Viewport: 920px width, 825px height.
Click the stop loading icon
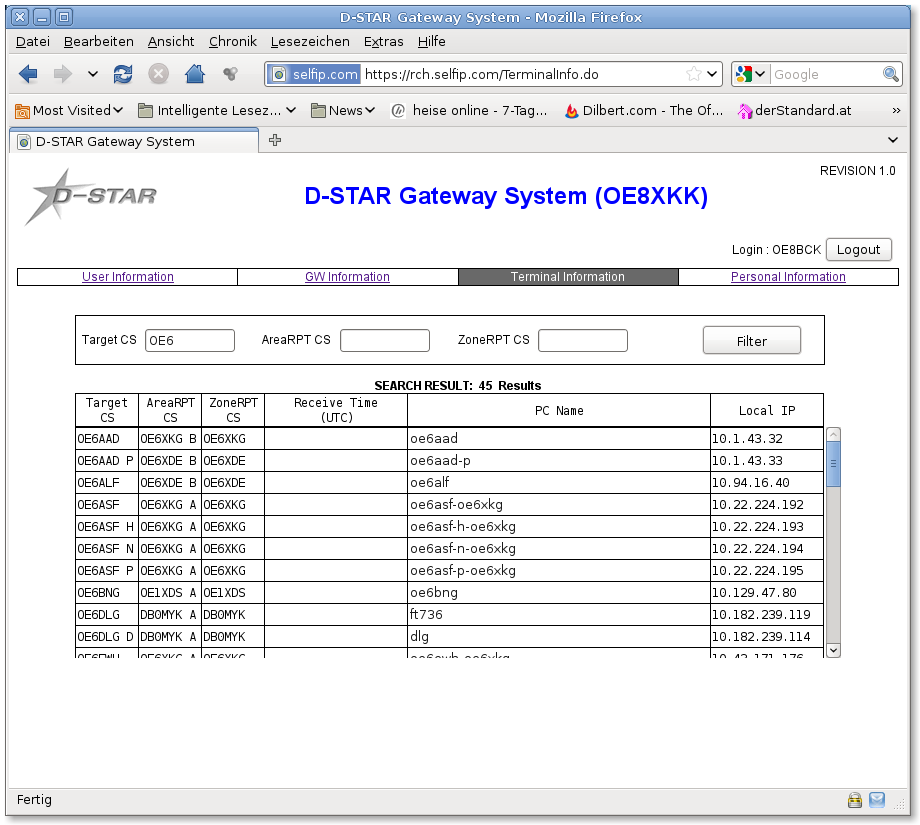pyautogui.click(x=158, y=74)
